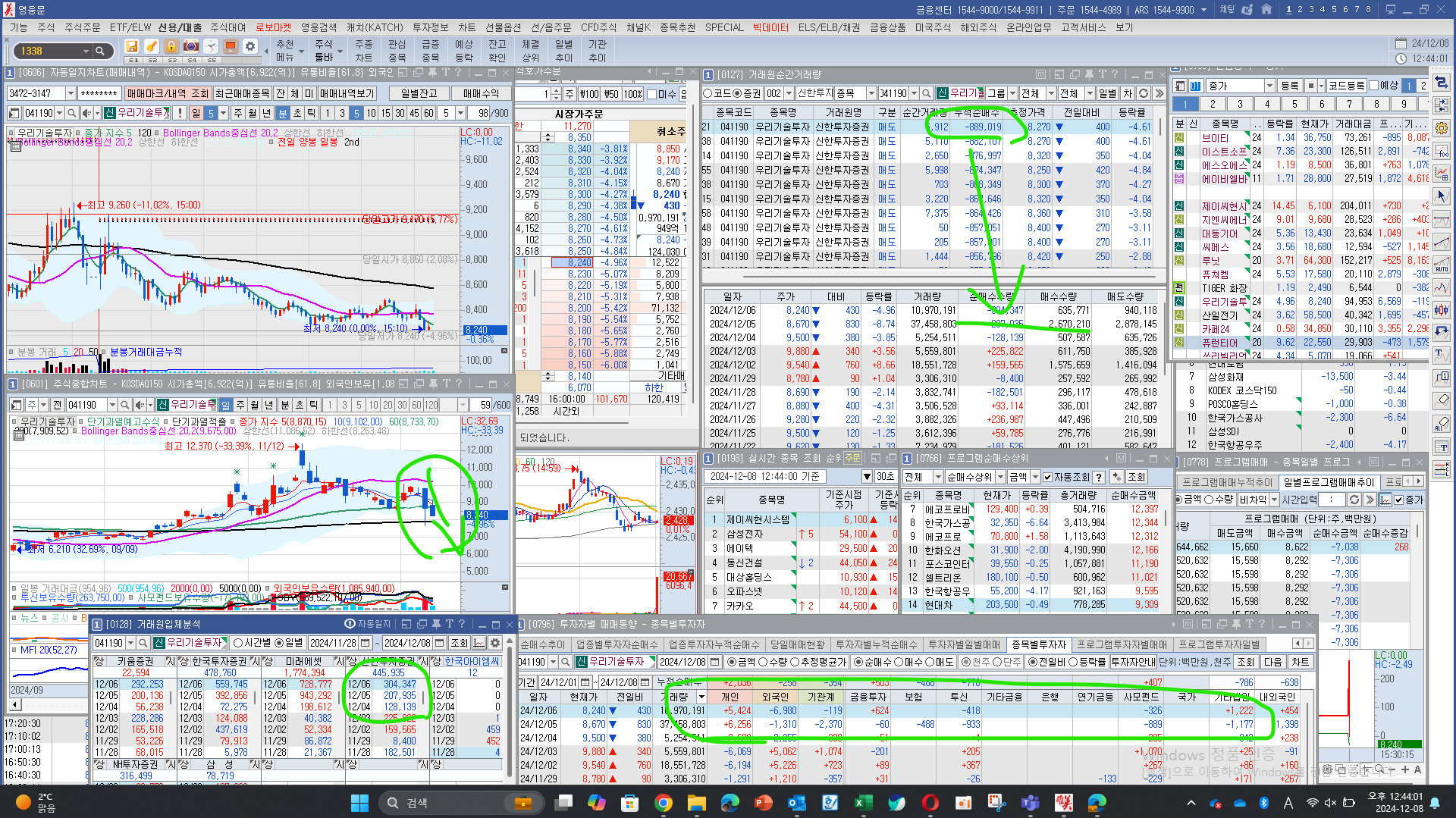Click the 시간입력 field in 0778 window
The image size is (1456, 818).
click(1331, 500)
